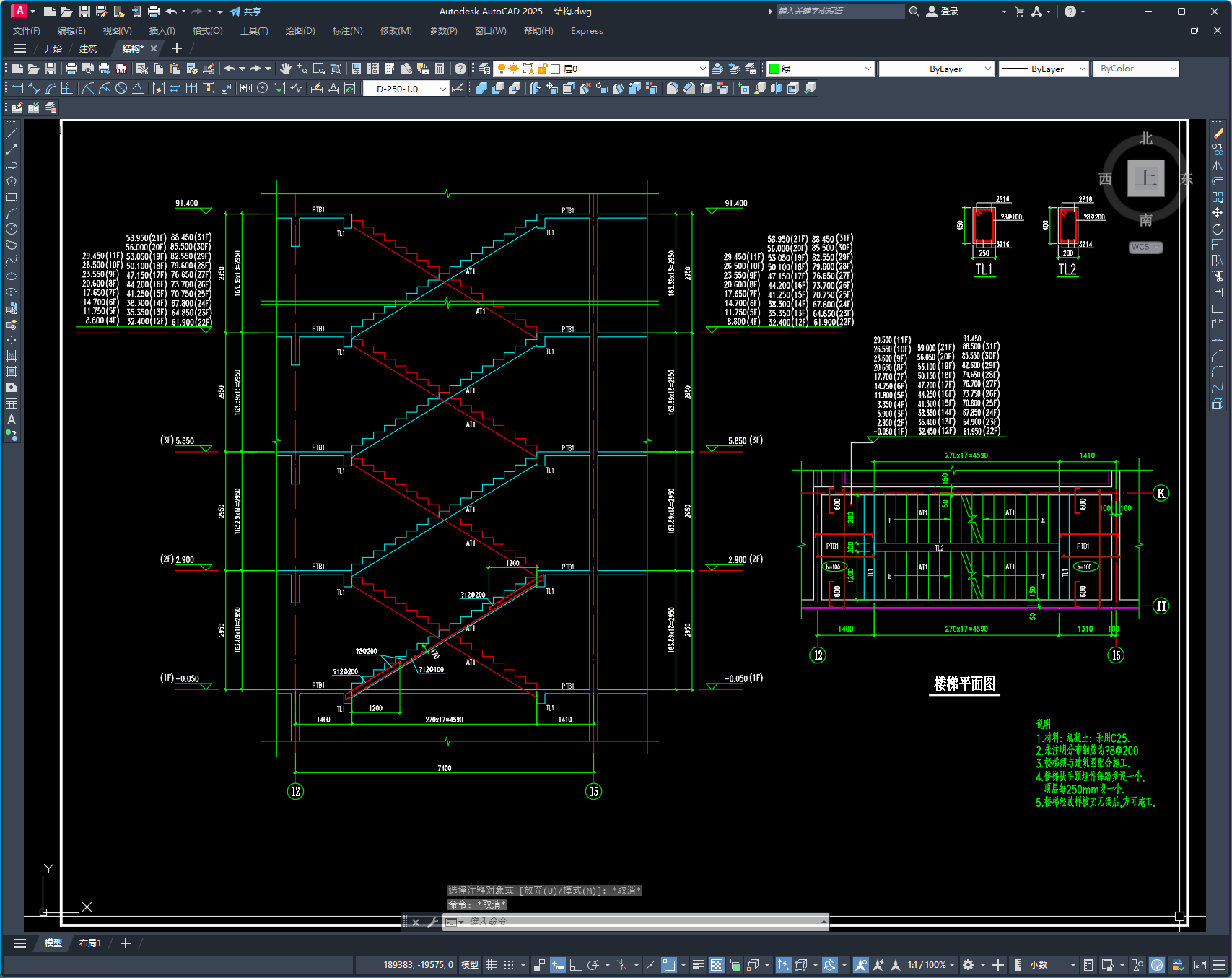Click the Table tool in left toolbar

click(x=12, y=403)
